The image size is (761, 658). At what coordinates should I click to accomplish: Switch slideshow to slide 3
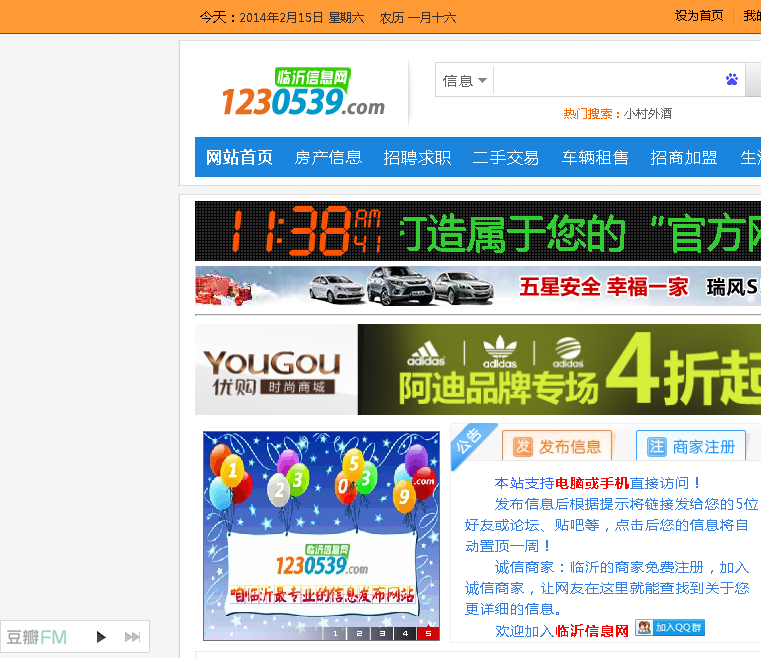click(382, 633)
